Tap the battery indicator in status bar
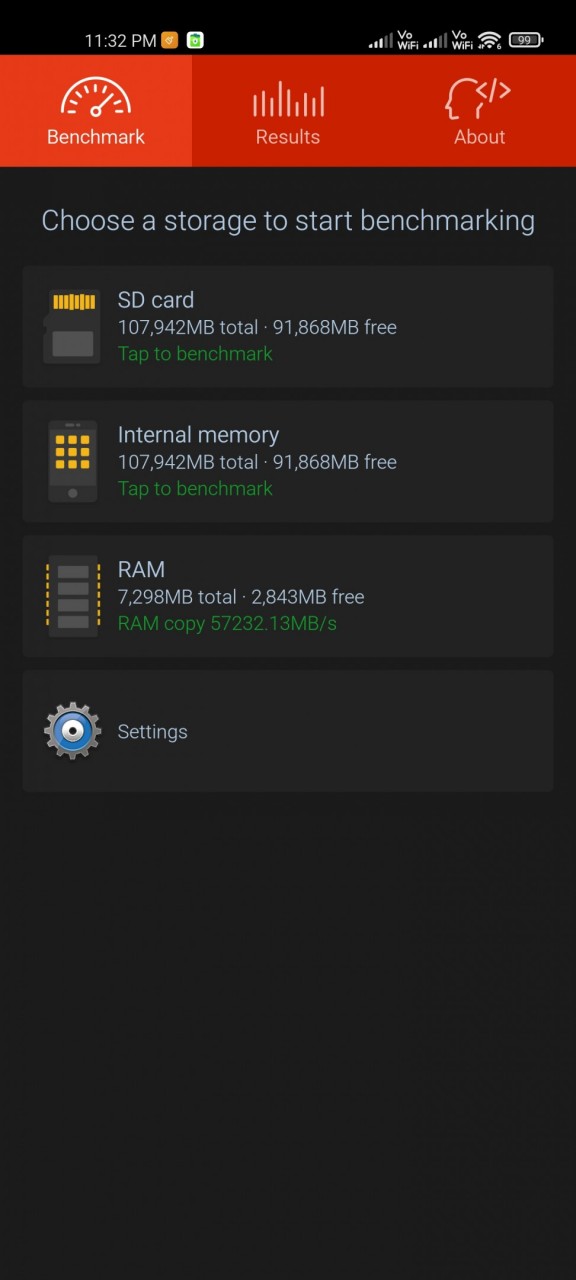The image size is (576, 1280). 526,40
